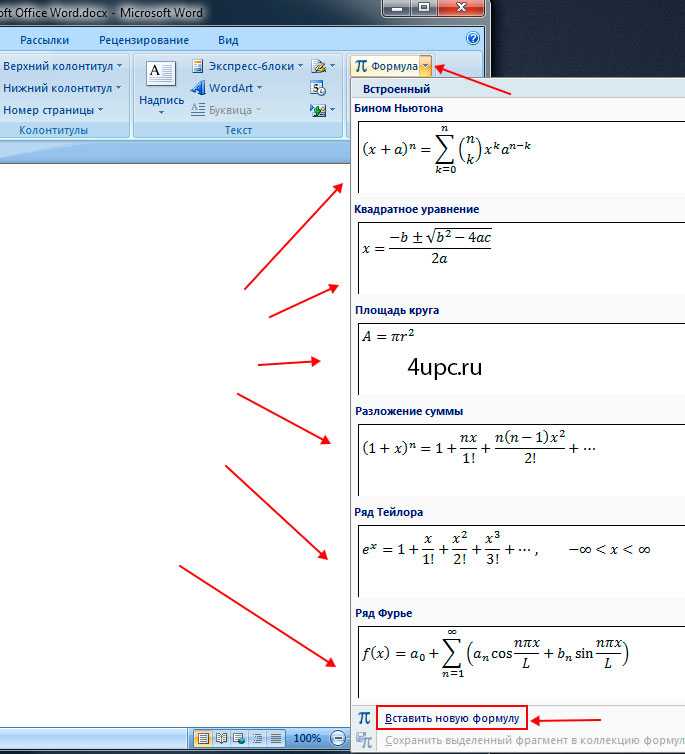Select Draft view icon in status bar
Image resolution: width=685 pixels, height=754 pixels.
click(275, 738)
